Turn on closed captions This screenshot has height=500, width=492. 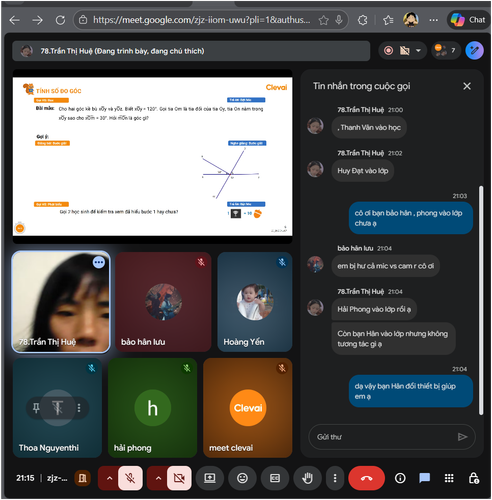point(275,478)
